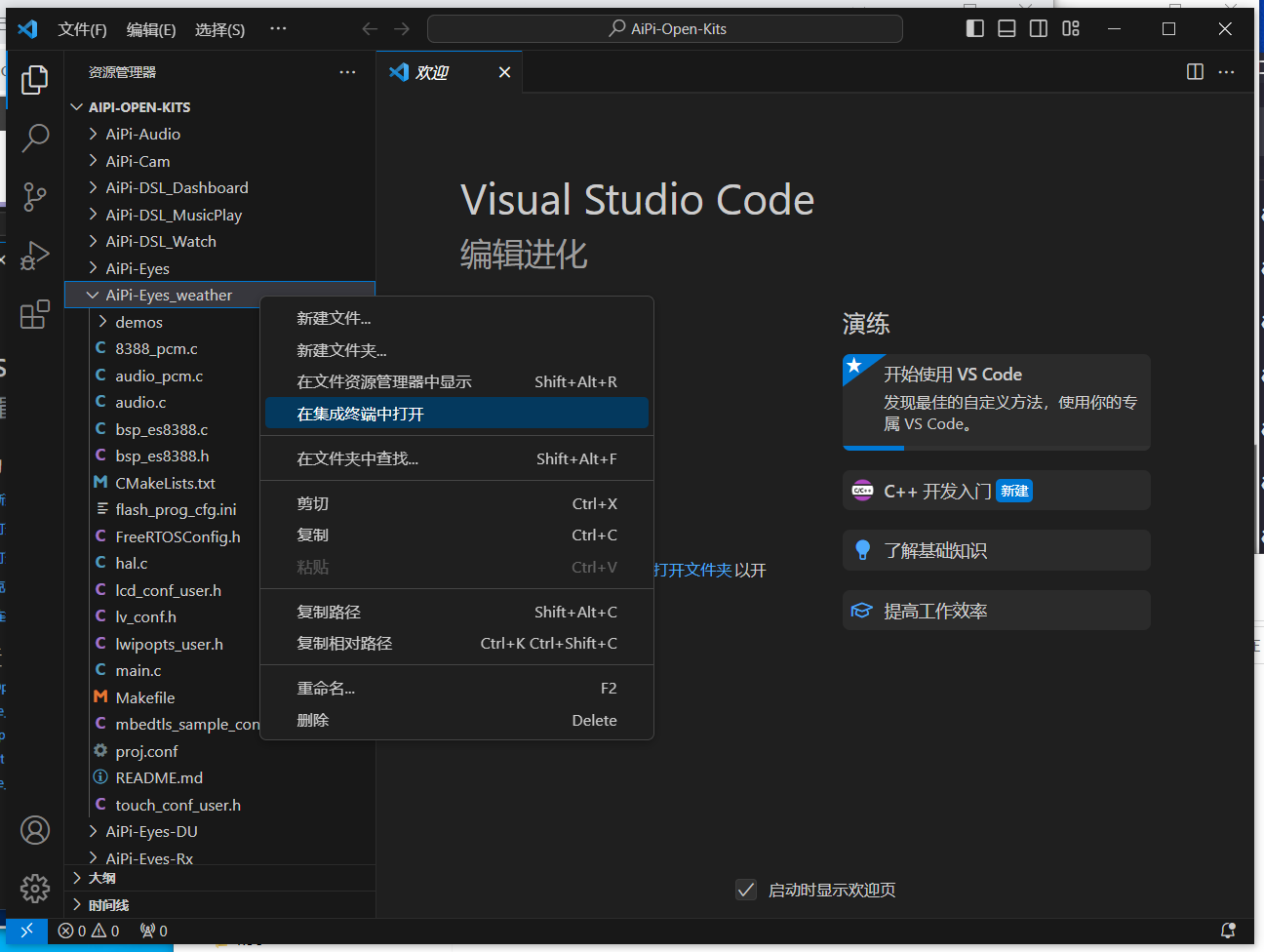Image resolution: width=1264 pixels, height=952 pixels.
Task: Open explorer views and more actions ellipsis
Action: (x=347, y=72)
